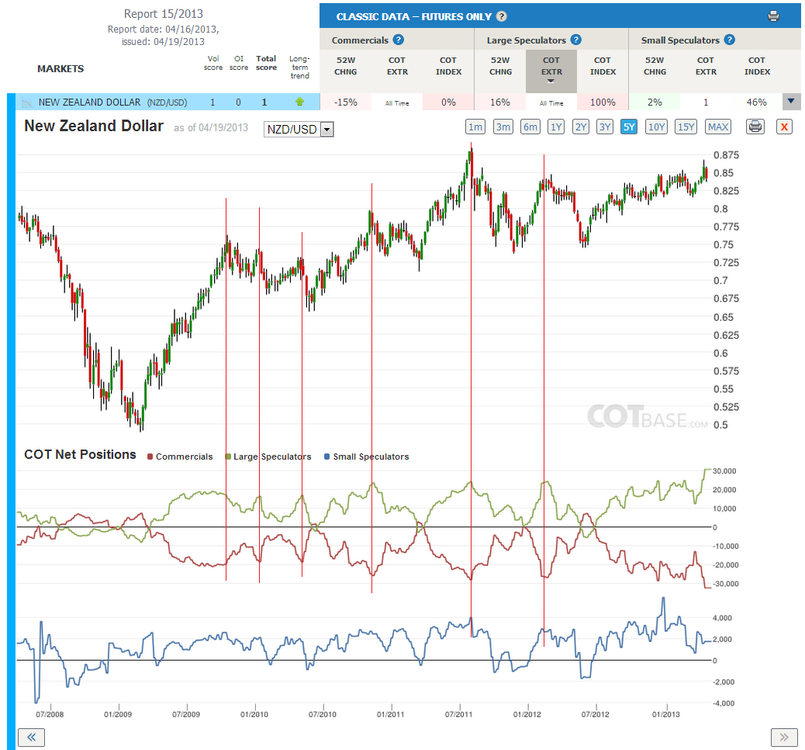The width and height of the screenshot is (805, 750).
Task: Select the 10Y time range
Action: (657, 126)
